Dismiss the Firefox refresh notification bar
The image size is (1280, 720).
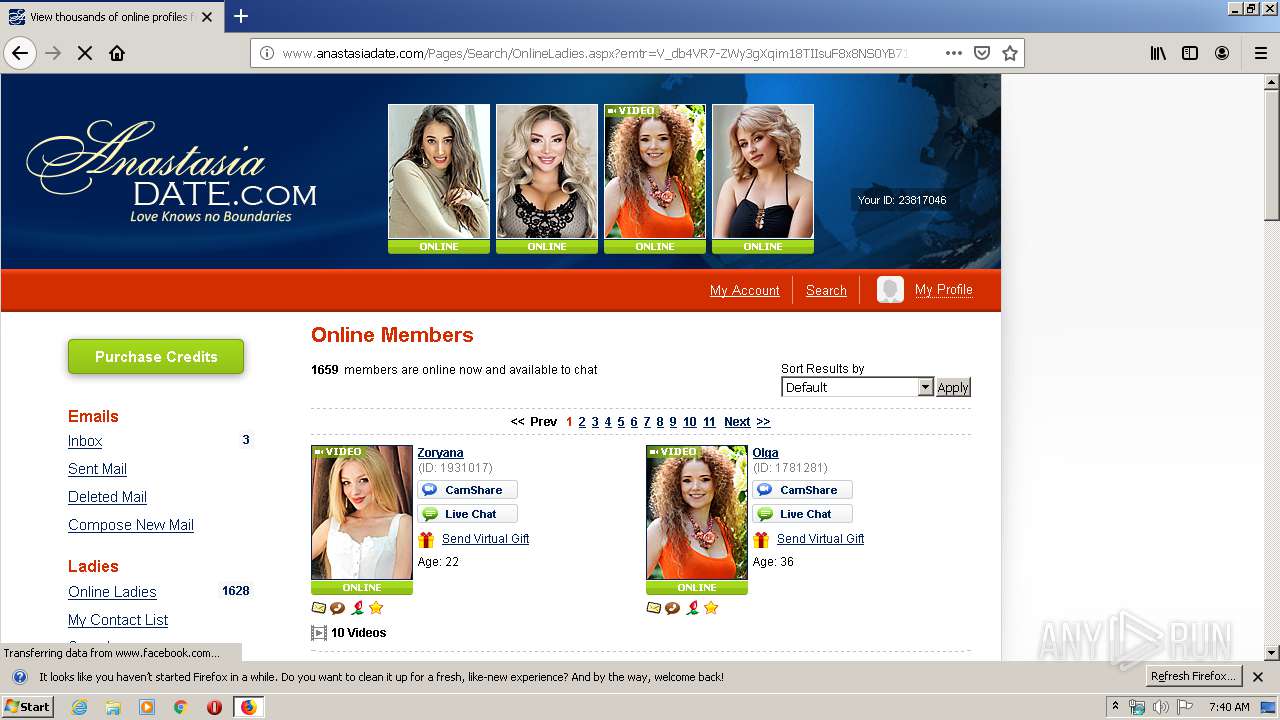click(x=1258, y=677)
